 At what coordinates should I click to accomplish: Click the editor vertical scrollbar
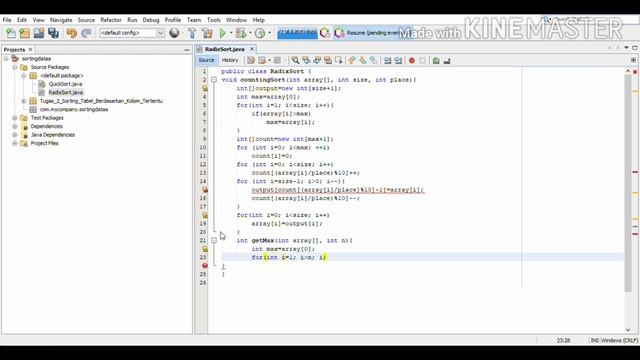click(x=628, y=184)
